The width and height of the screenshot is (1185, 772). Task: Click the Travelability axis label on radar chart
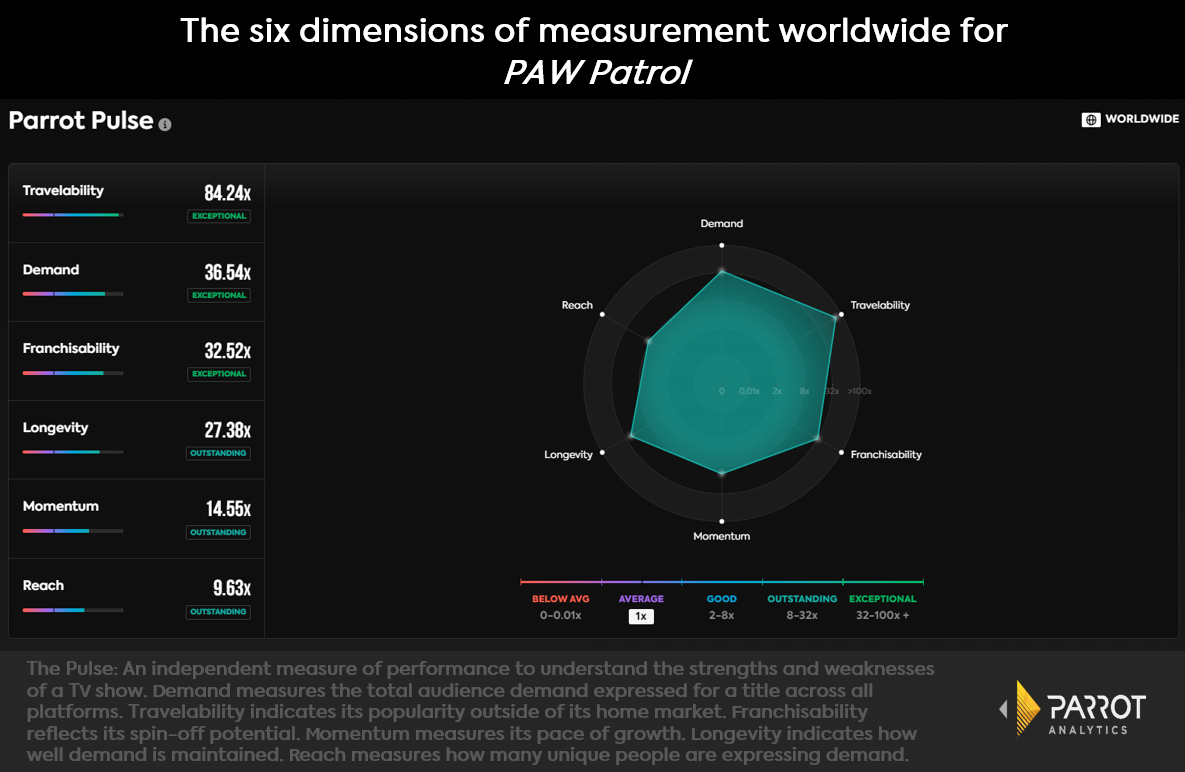(880, 305)
